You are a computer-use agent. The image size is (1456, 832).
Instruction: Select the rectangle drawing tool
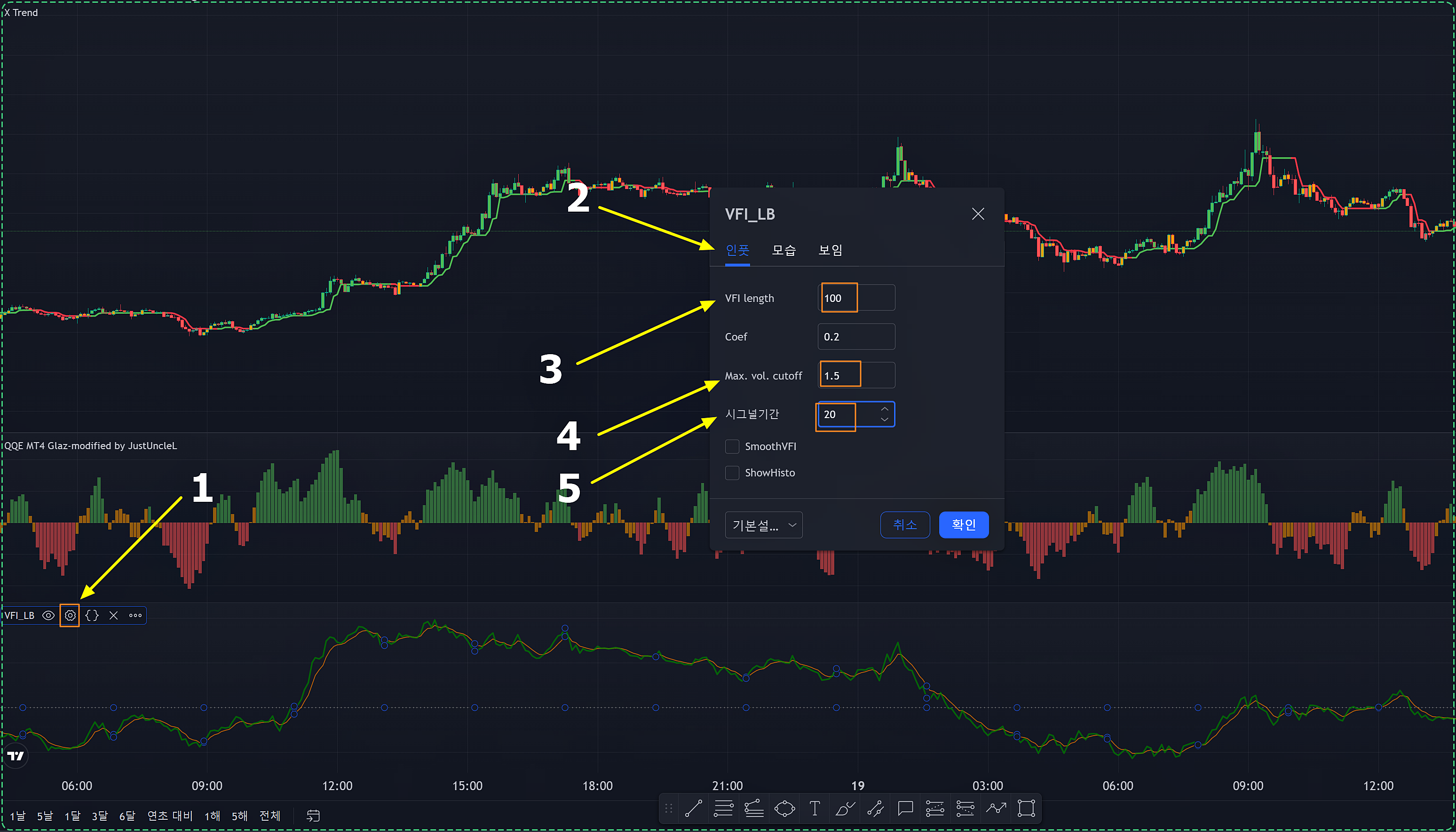tap(1027, 808)
